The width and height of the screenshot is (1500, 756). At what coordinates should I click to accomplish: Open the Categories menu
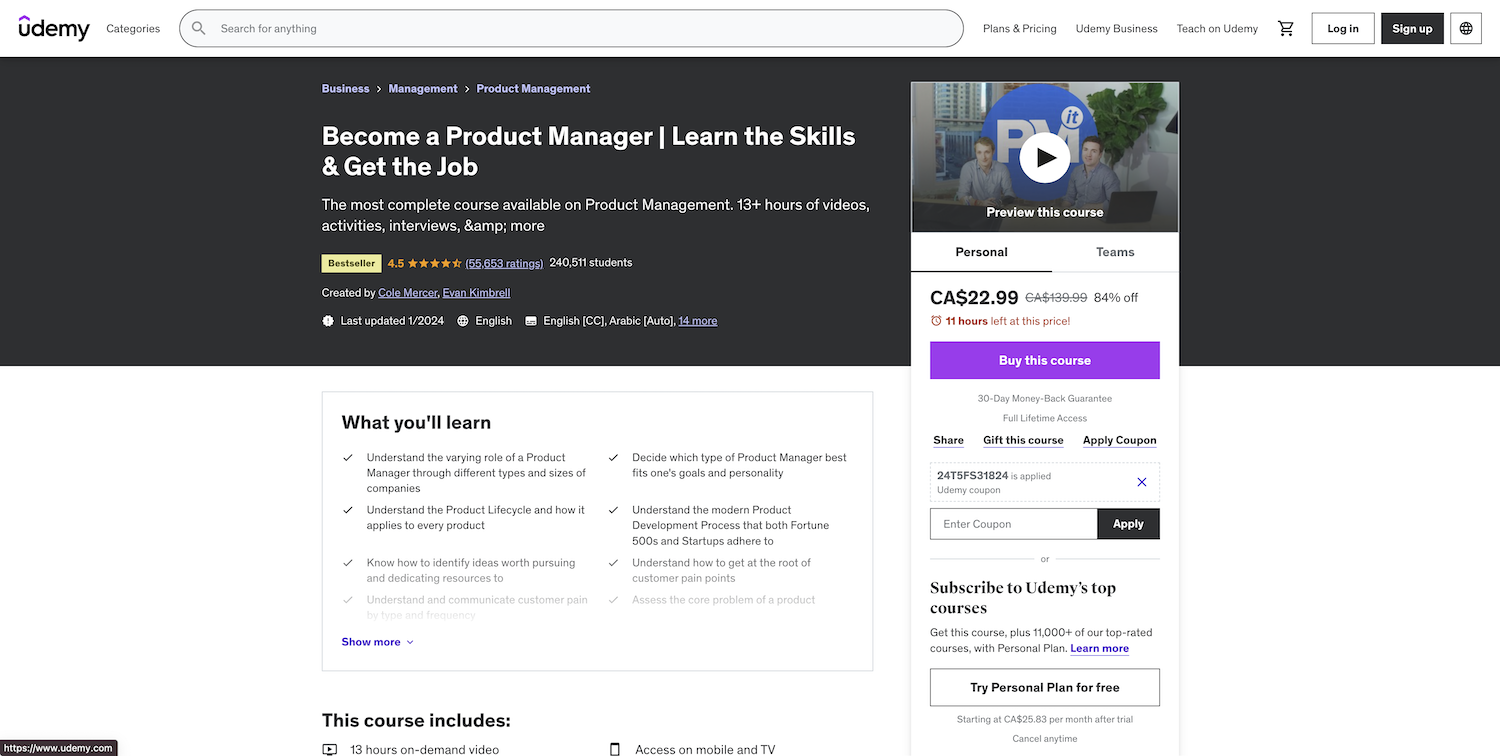click(133, 28)
